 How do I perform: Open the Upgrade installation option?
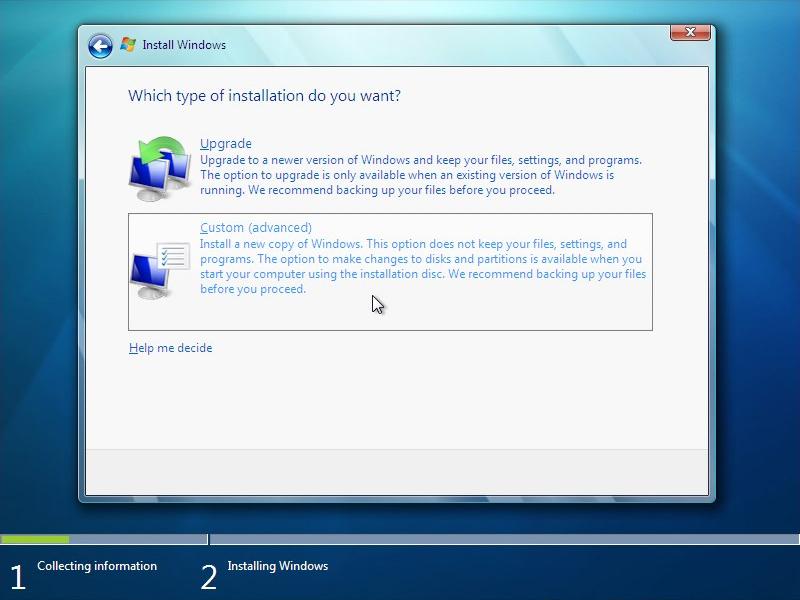click(x=224, y=143)
